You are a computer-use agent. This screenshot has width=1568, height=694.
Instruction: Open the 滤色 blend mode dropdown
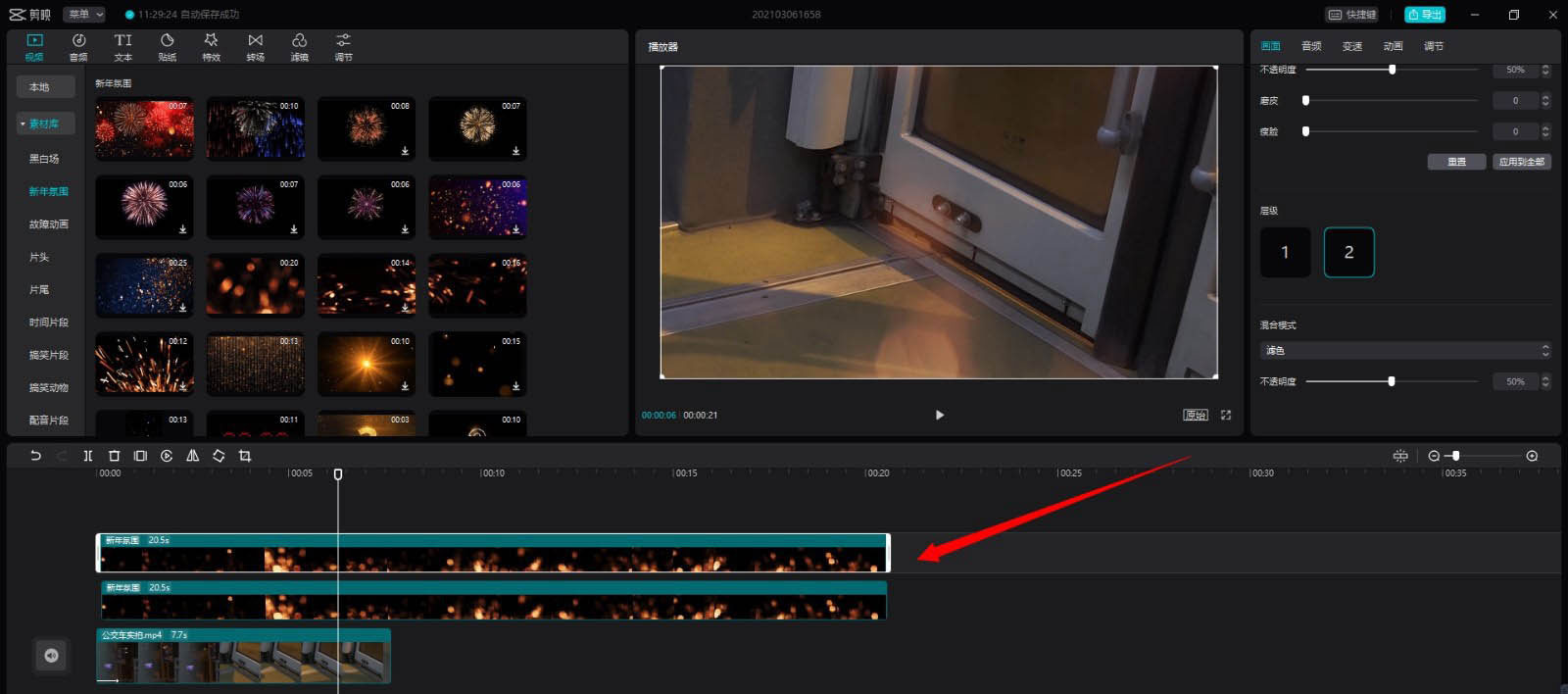[1403, 350]
